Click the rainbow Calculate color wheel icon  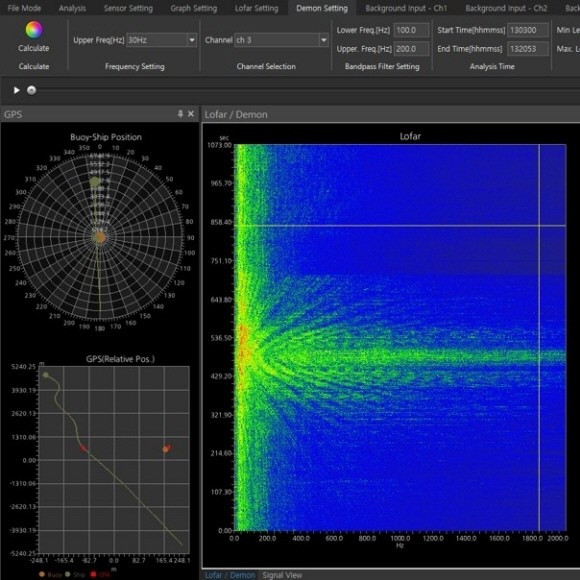click(x=34, y=30)
